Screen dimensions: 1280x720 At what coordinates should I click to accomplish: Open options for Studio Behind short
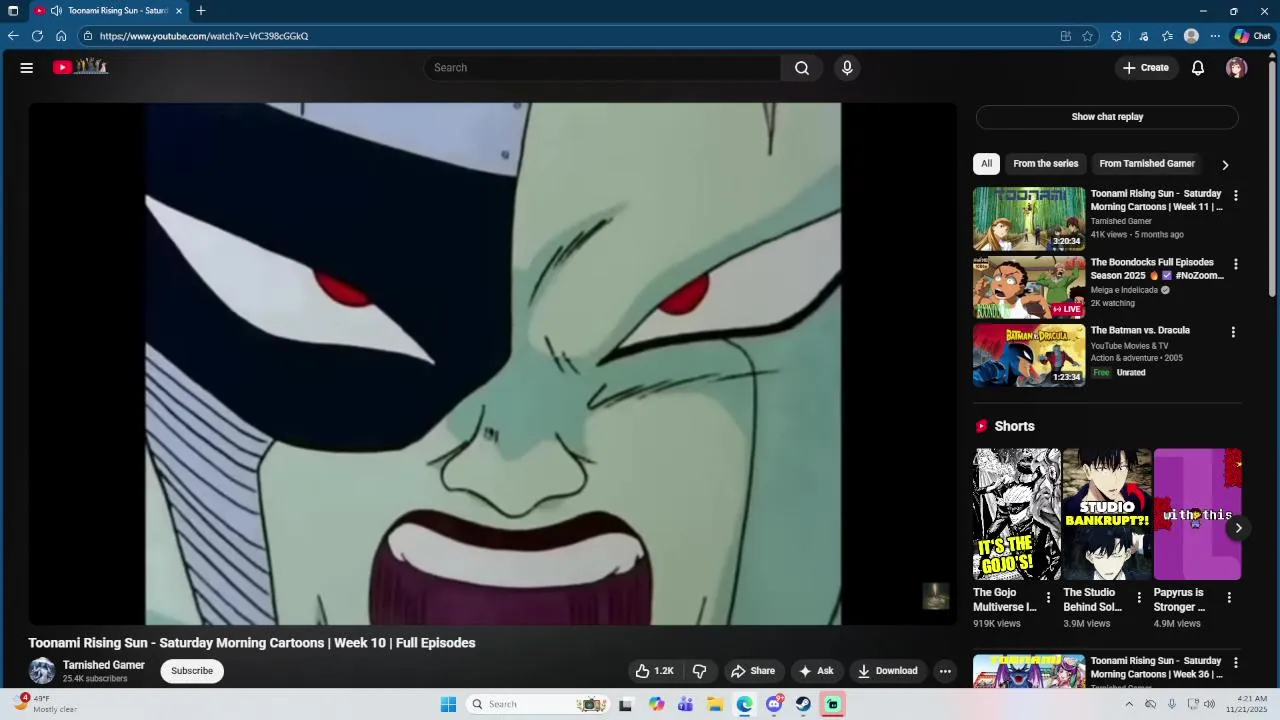tap(1138, 598)
